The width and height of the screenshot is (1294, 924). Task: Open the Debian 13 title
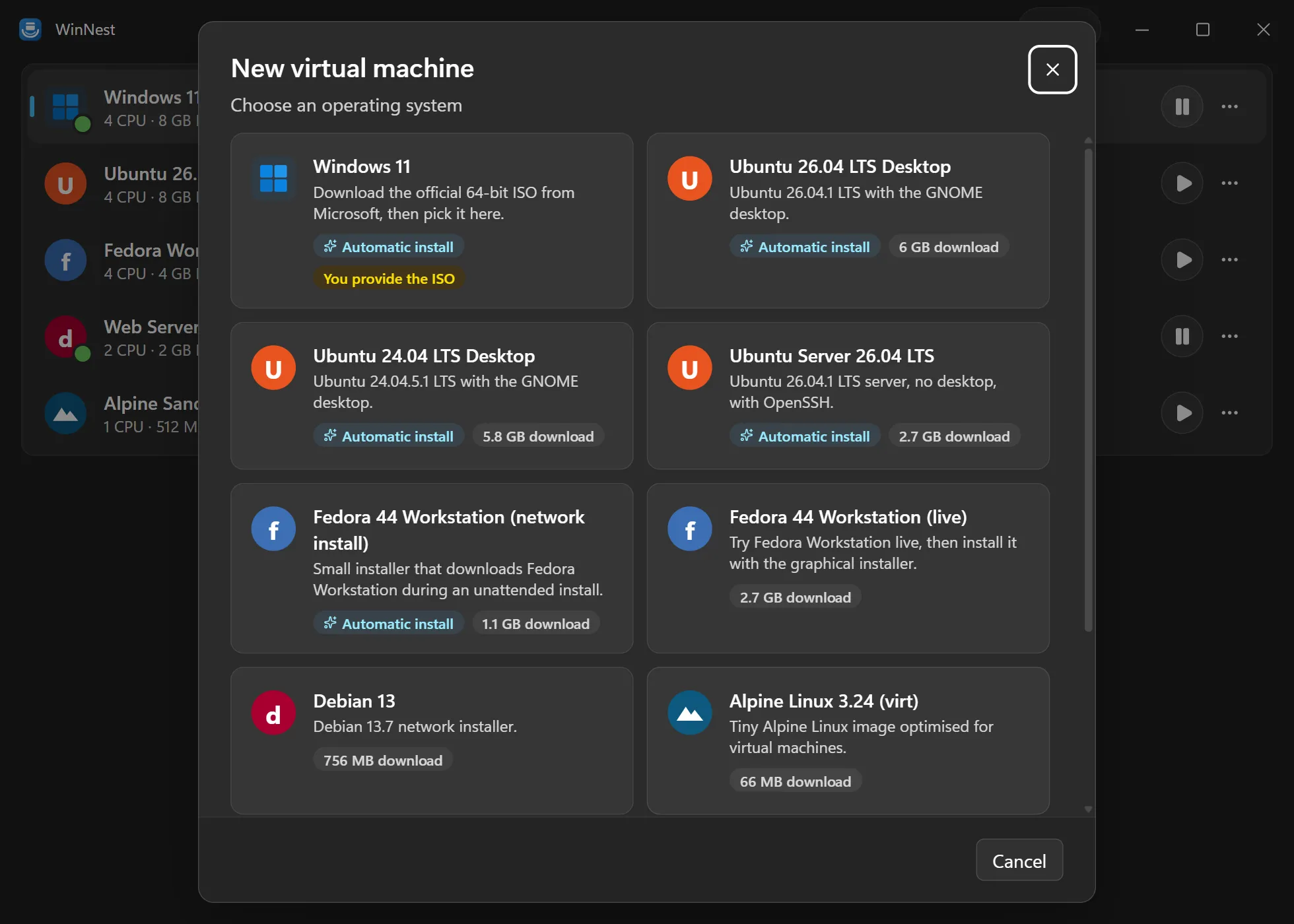point(354,701)
